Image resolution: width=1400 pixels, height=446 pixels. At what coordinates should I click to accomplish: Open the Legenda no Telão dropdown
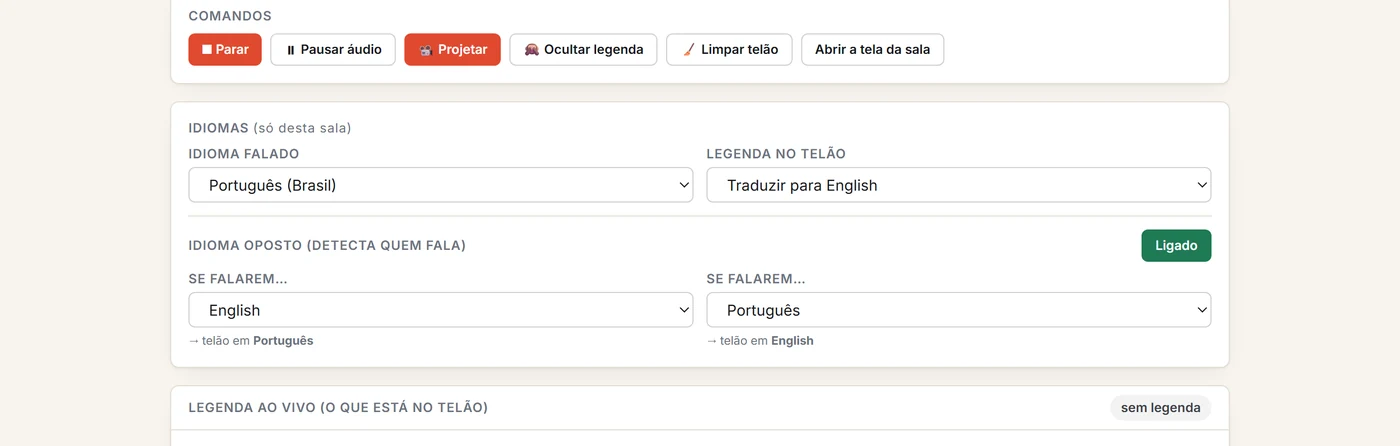(x=958, y=185)
